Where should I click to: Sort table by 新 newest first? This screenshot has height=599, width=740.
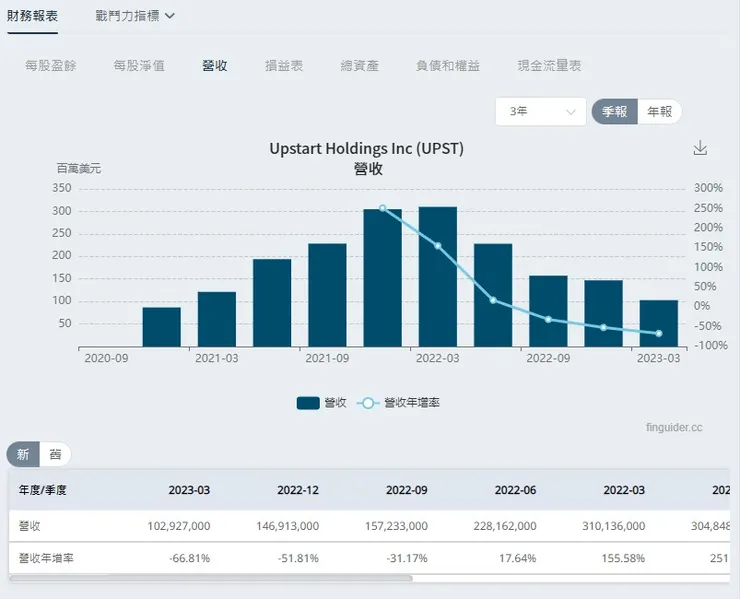pos(23,455)
